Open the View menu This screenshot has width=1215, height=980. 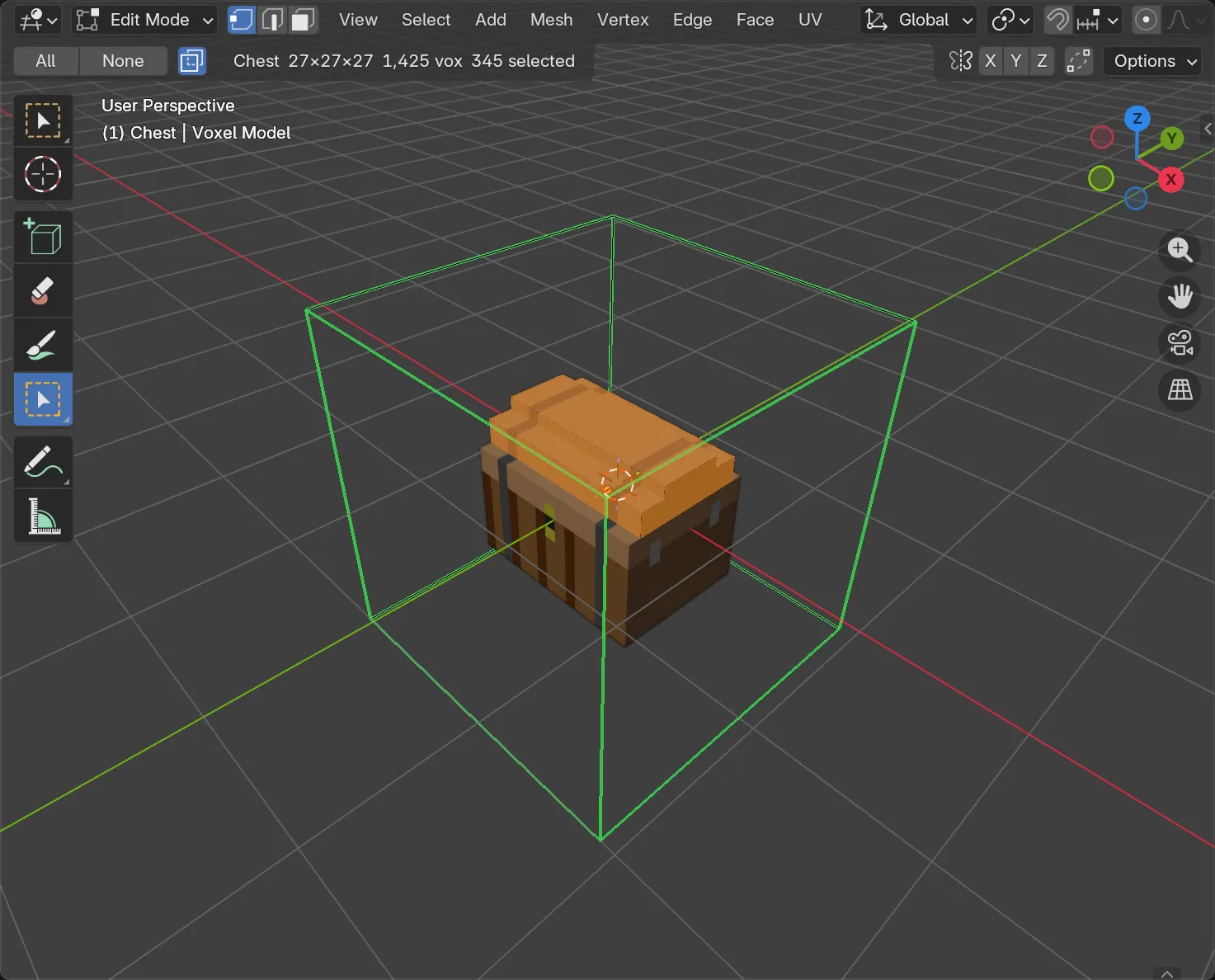358,20
